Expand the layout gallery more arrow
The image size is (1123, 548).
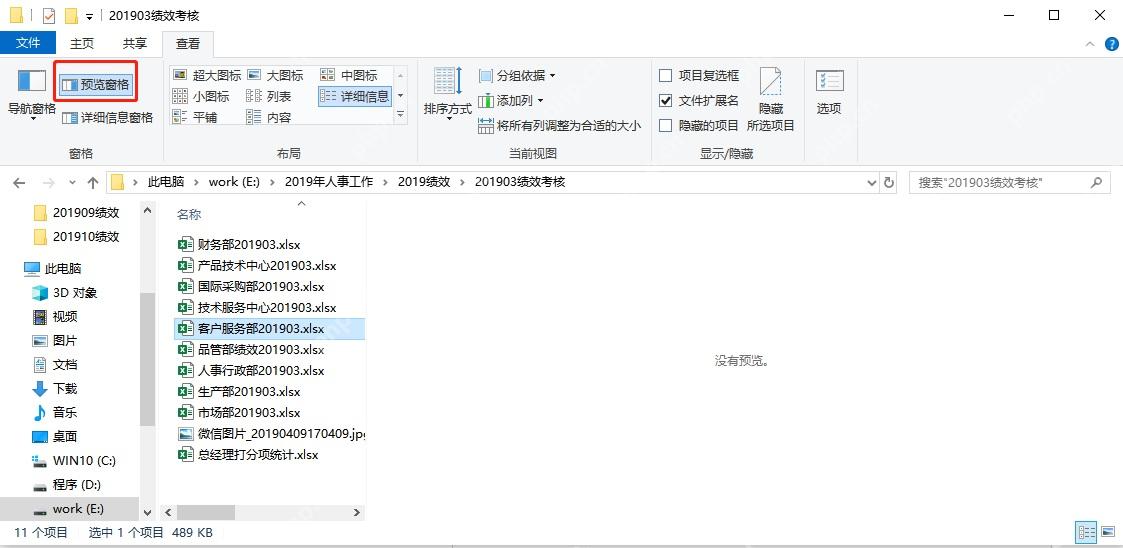(400, 115)
